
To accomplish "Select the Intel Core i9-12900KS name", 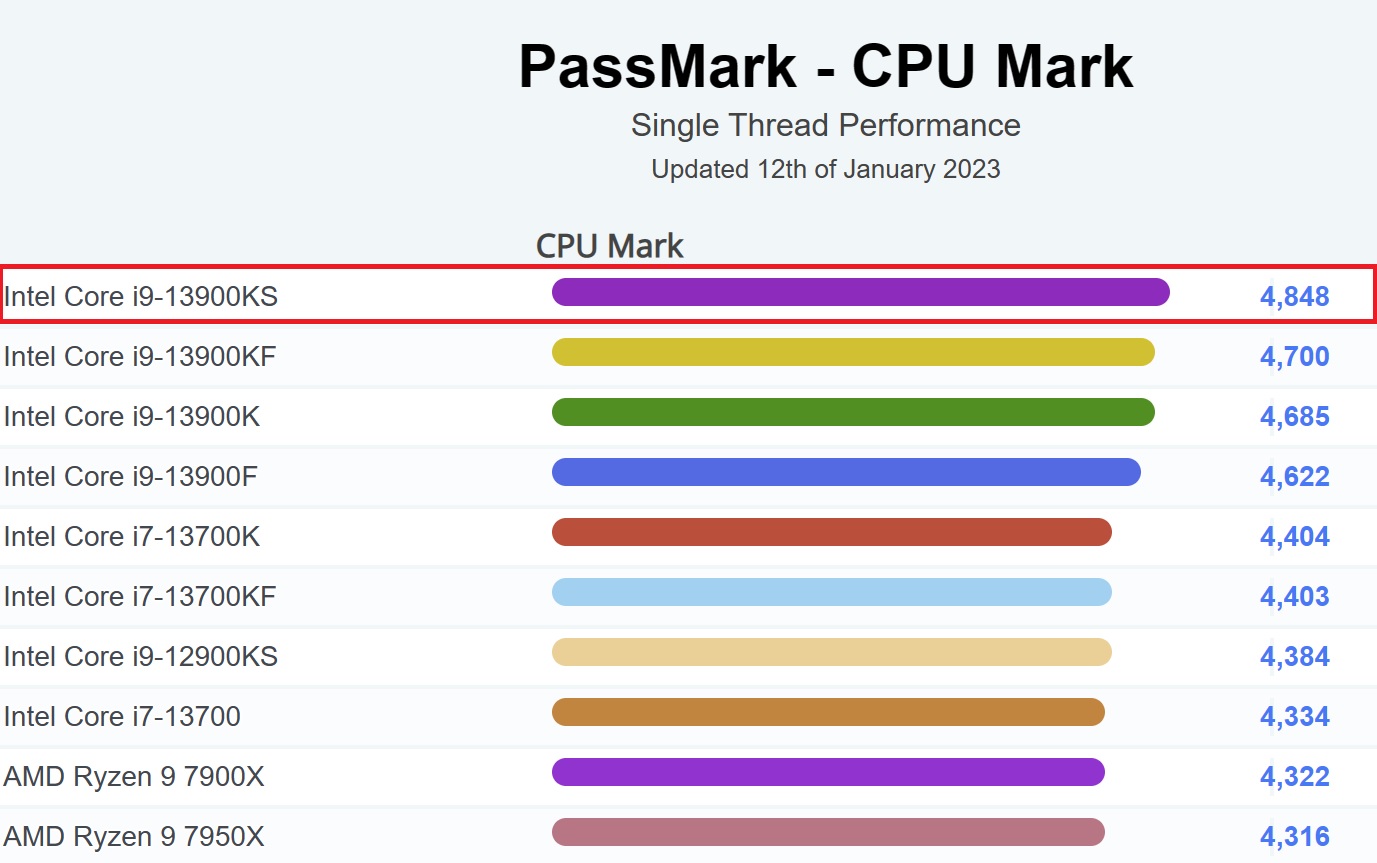I will (x=141, y=657).
